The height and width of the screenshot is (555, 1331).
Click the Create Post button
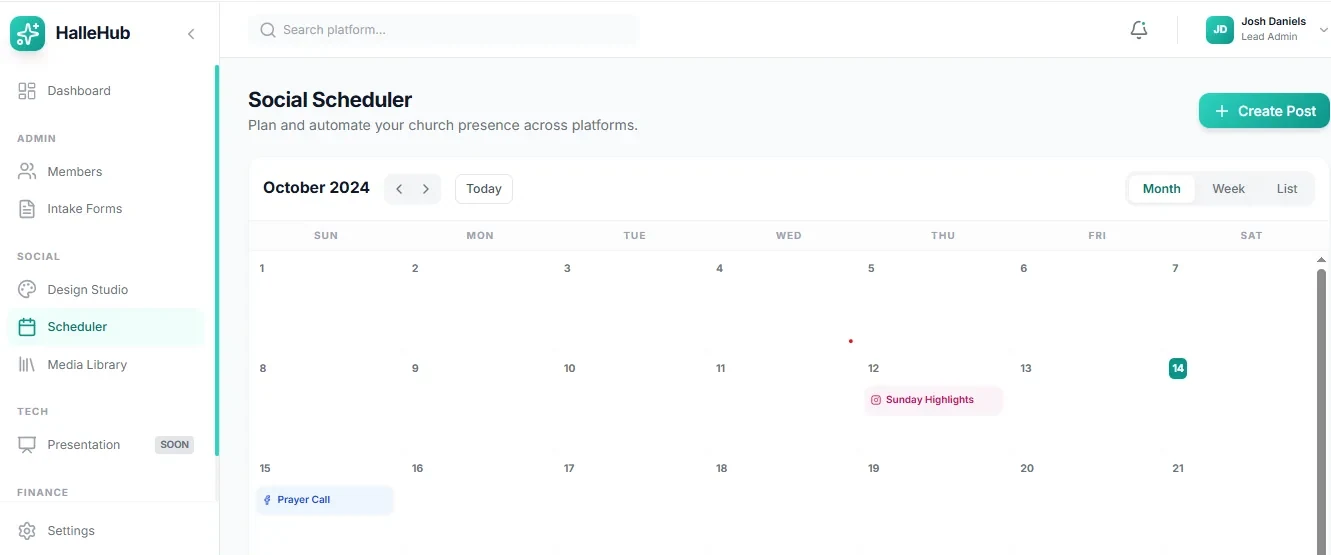tap(1264, 111)
